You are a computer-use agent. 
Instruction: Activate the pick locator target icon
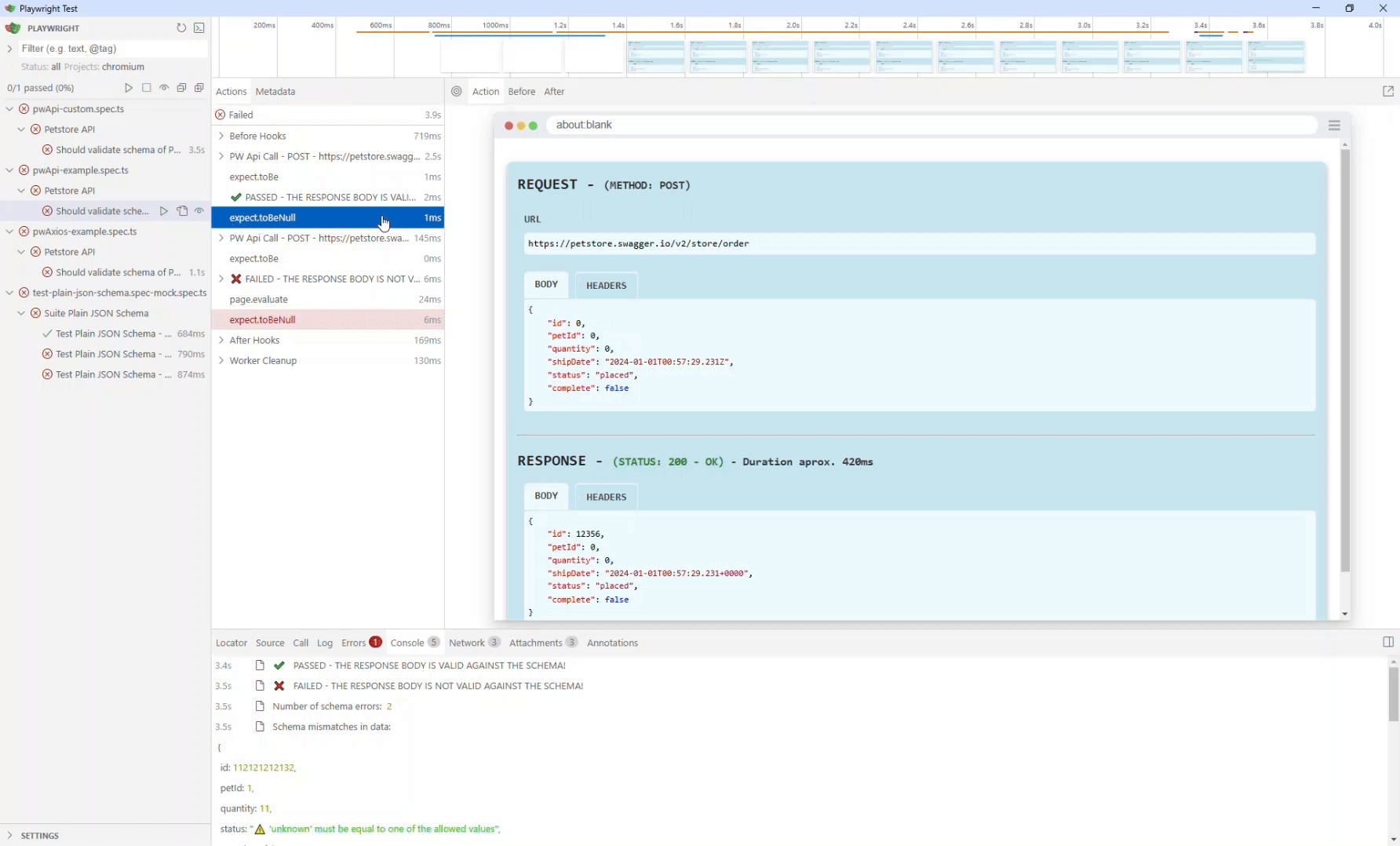(x=457, y=92)
